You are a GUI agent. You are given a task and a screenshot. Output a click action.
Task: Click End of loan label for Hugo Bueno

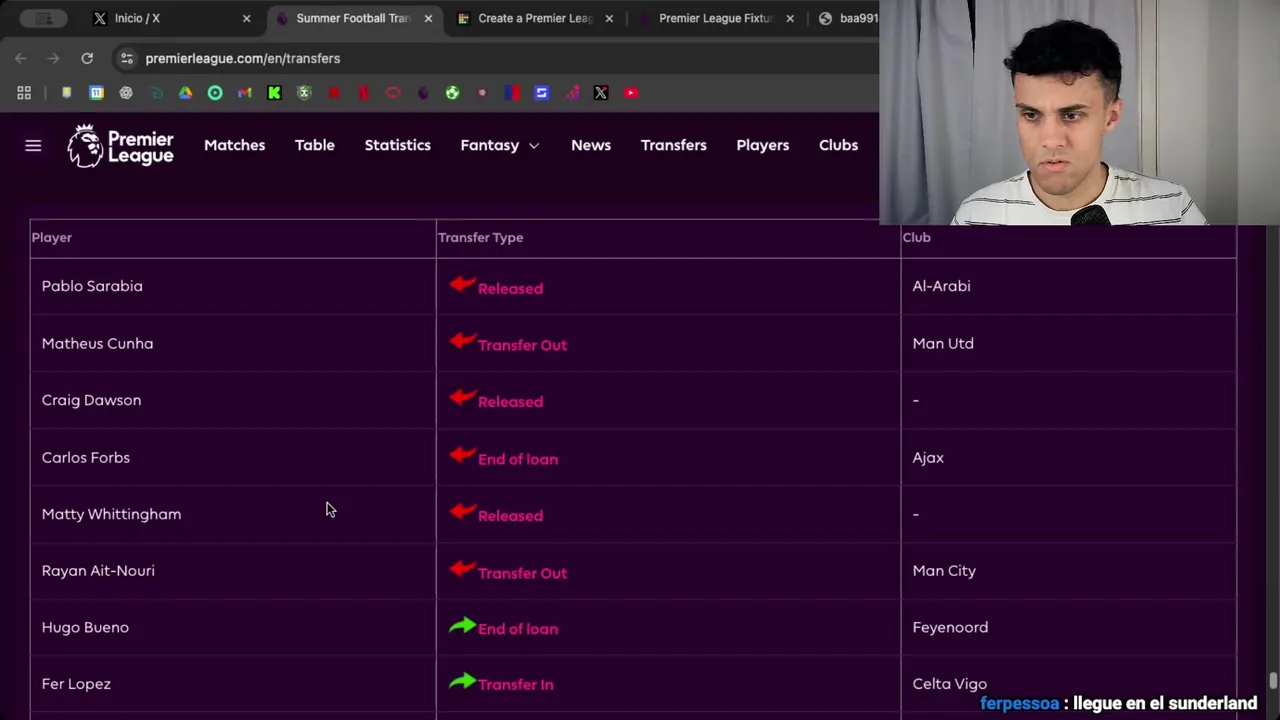pos(518,629)
